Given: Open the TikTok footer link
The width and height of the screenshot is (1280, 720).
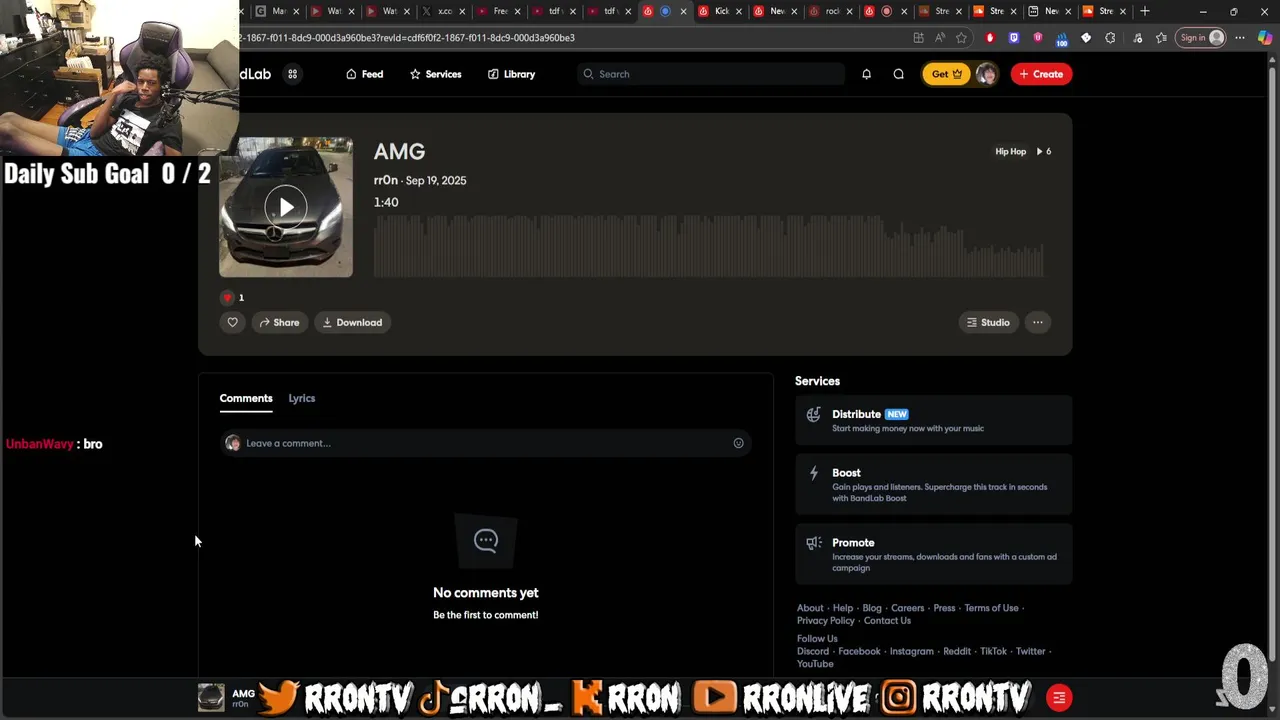Looking at the screenshot, I should (993, 651).
